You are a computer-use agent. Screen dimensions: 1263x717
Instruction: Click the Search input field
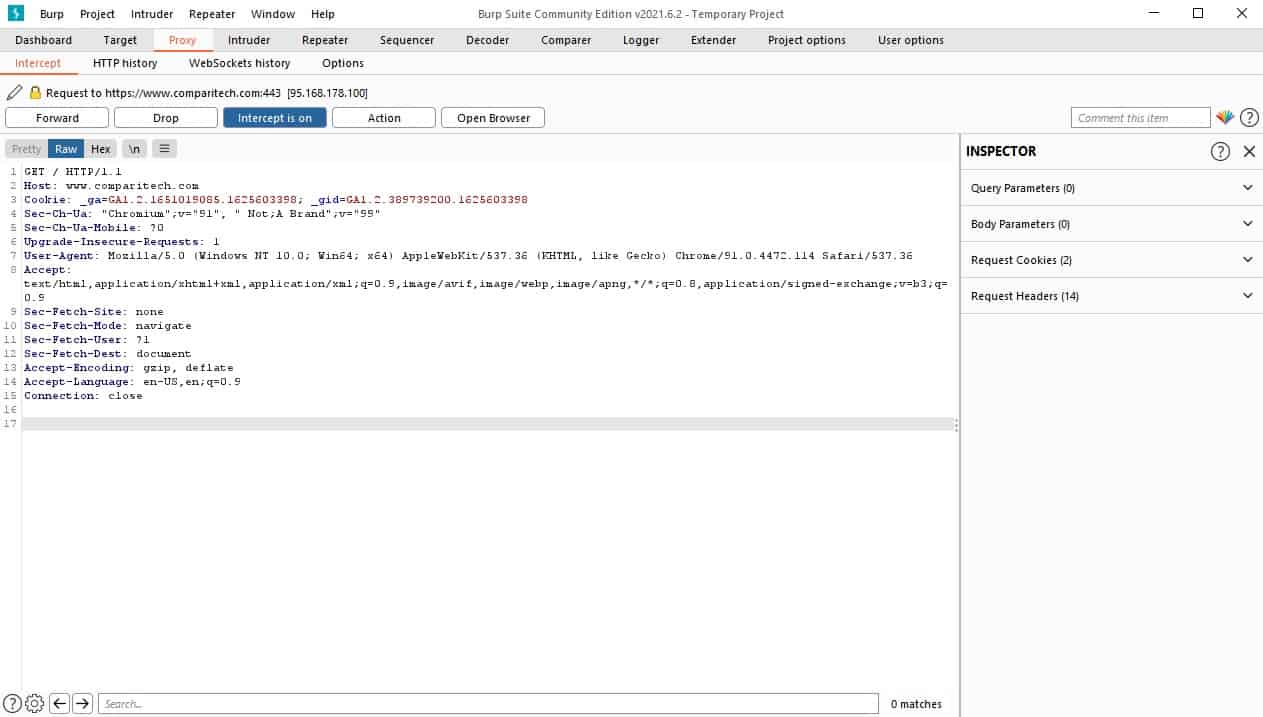tap(488, 704)
